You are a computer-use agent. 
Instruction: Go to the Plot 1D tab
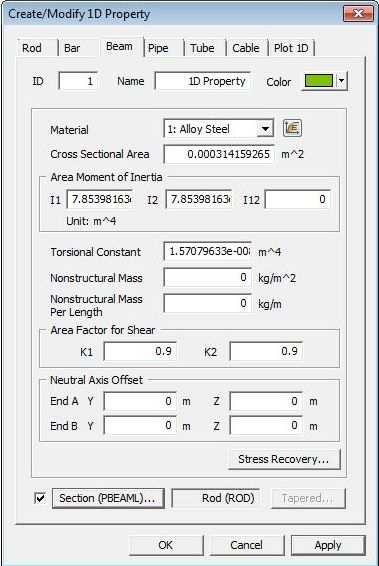(x=291, y=48)
